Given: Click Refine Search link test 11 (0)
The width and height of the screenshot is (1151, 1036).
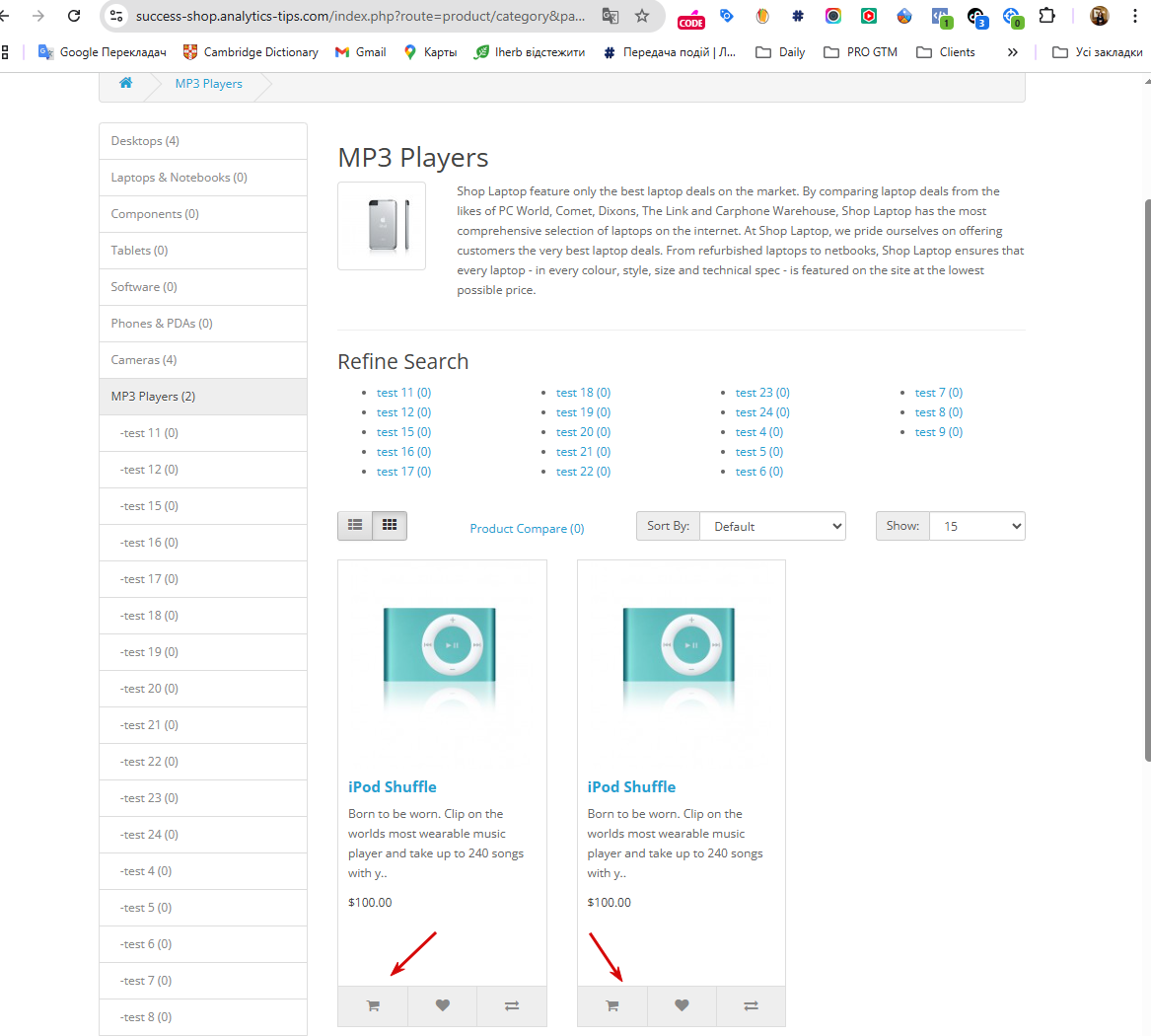Looking at the screenshot, I should click(403, 393).
